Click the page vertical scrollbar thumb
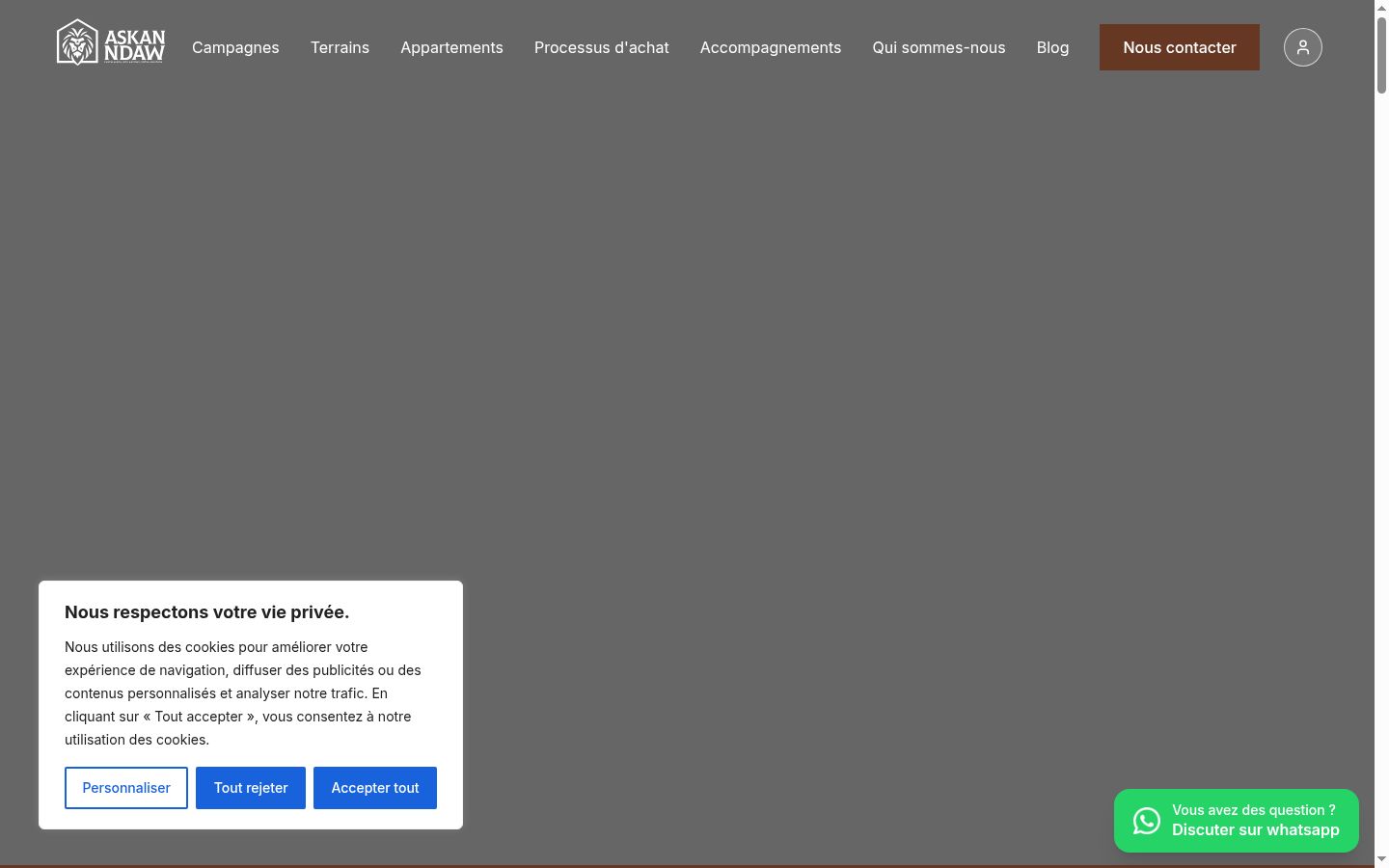Screen dimensions: 1389x868 pyautogui.click(x=1381, y=56)
